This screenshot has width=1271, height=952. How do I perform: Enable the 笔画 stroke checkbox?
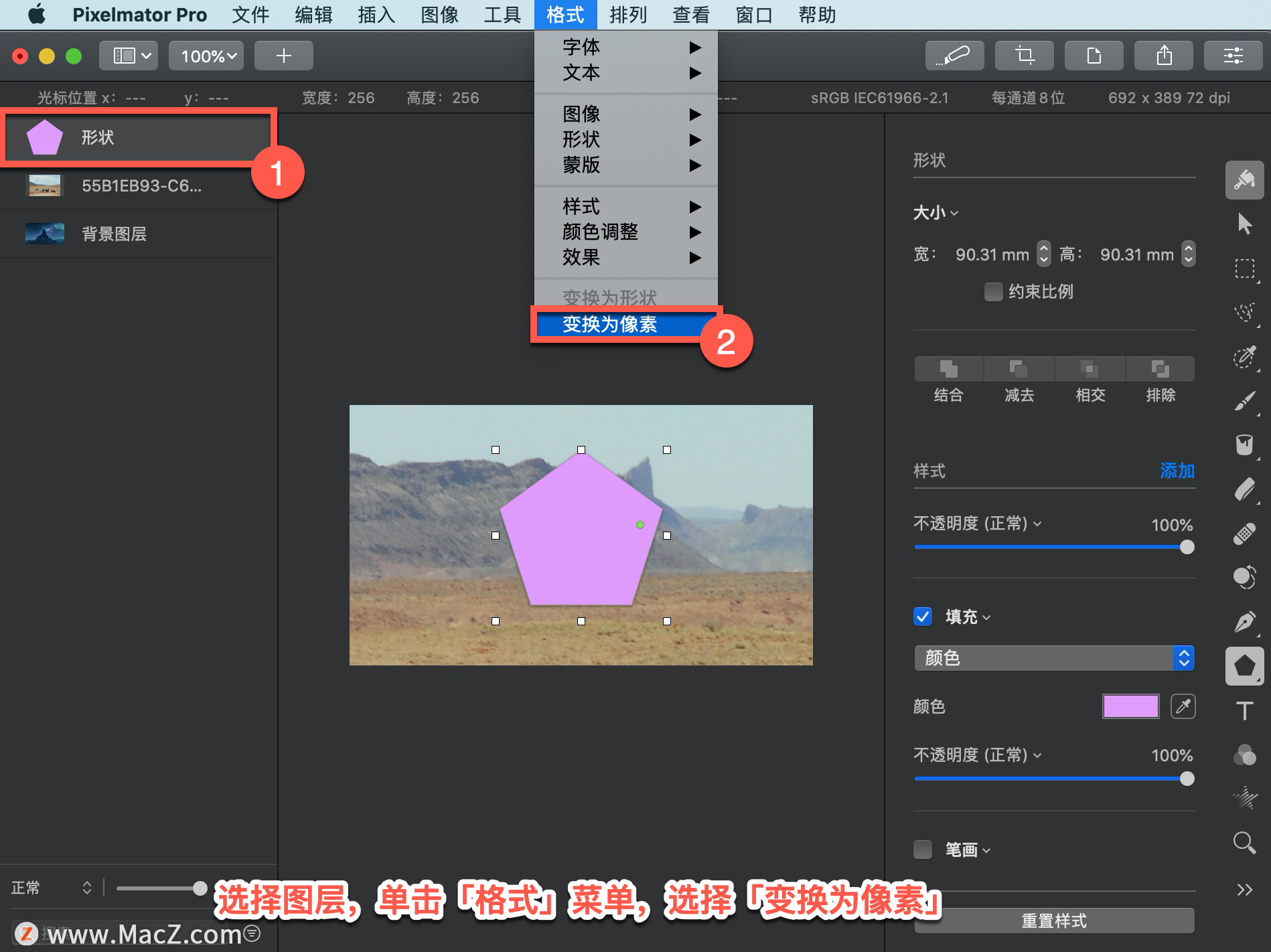point(923,850)
